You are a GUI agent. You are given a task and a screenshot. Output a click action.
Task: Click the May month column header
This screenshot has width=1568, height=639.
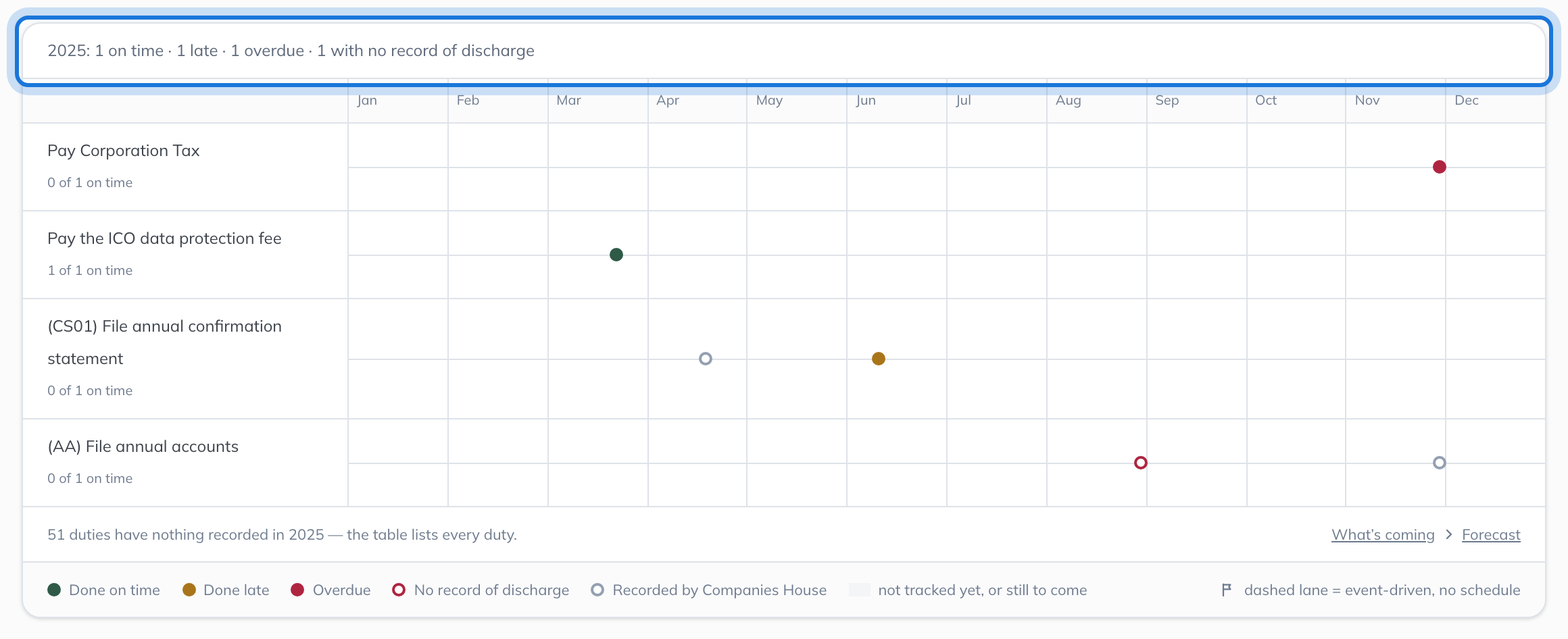769,100
